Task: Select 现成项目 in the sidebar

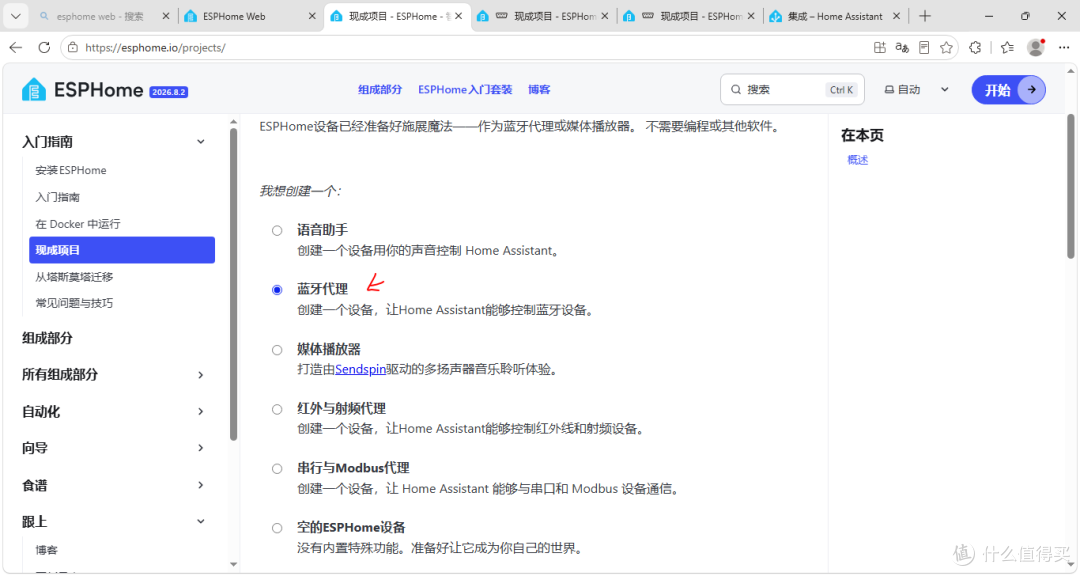Action: [x=122, y=250]
